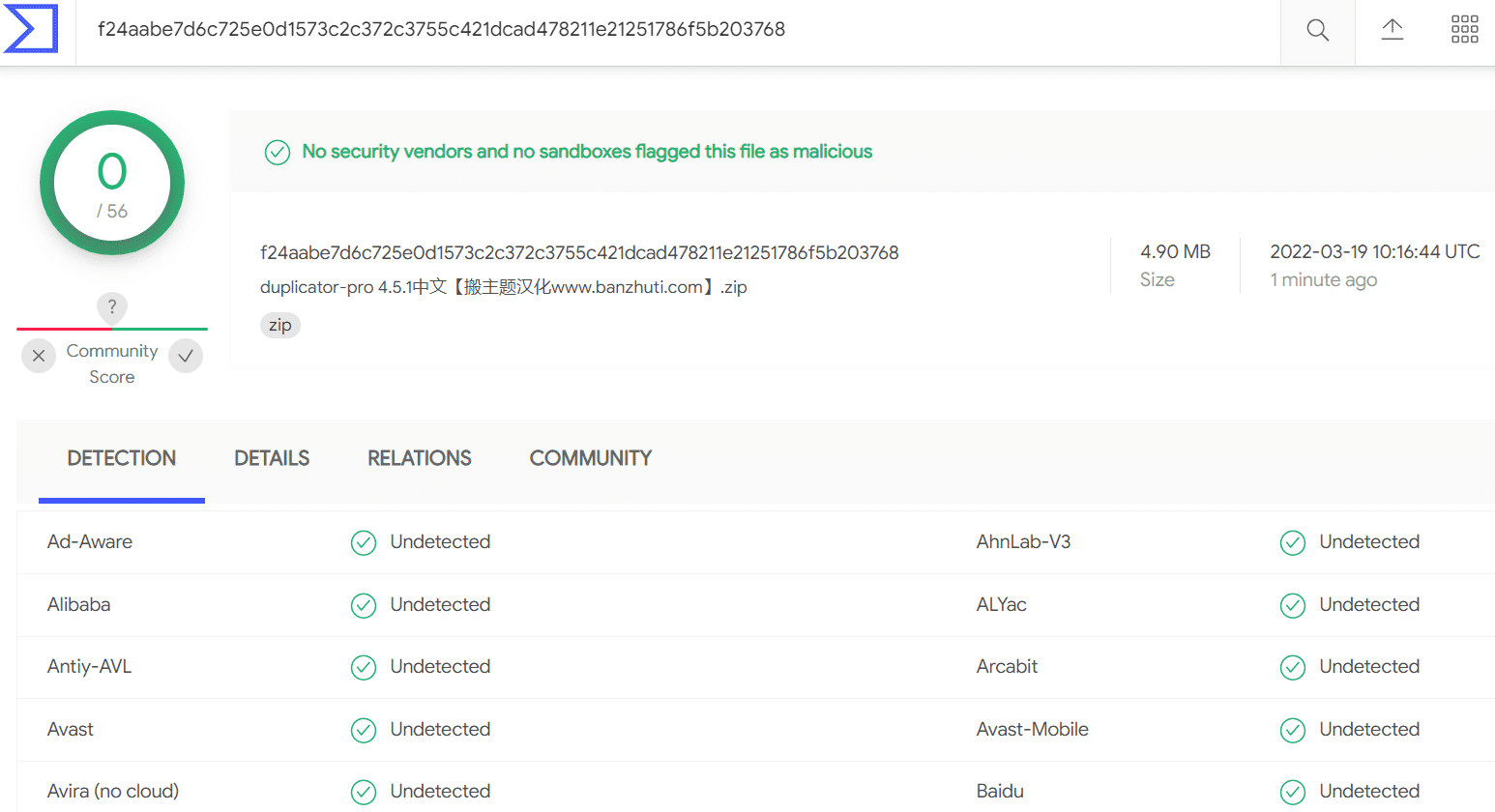1495x812 pixels.
Task: Open the apps grid menu icon
Action: (1465, 29)
